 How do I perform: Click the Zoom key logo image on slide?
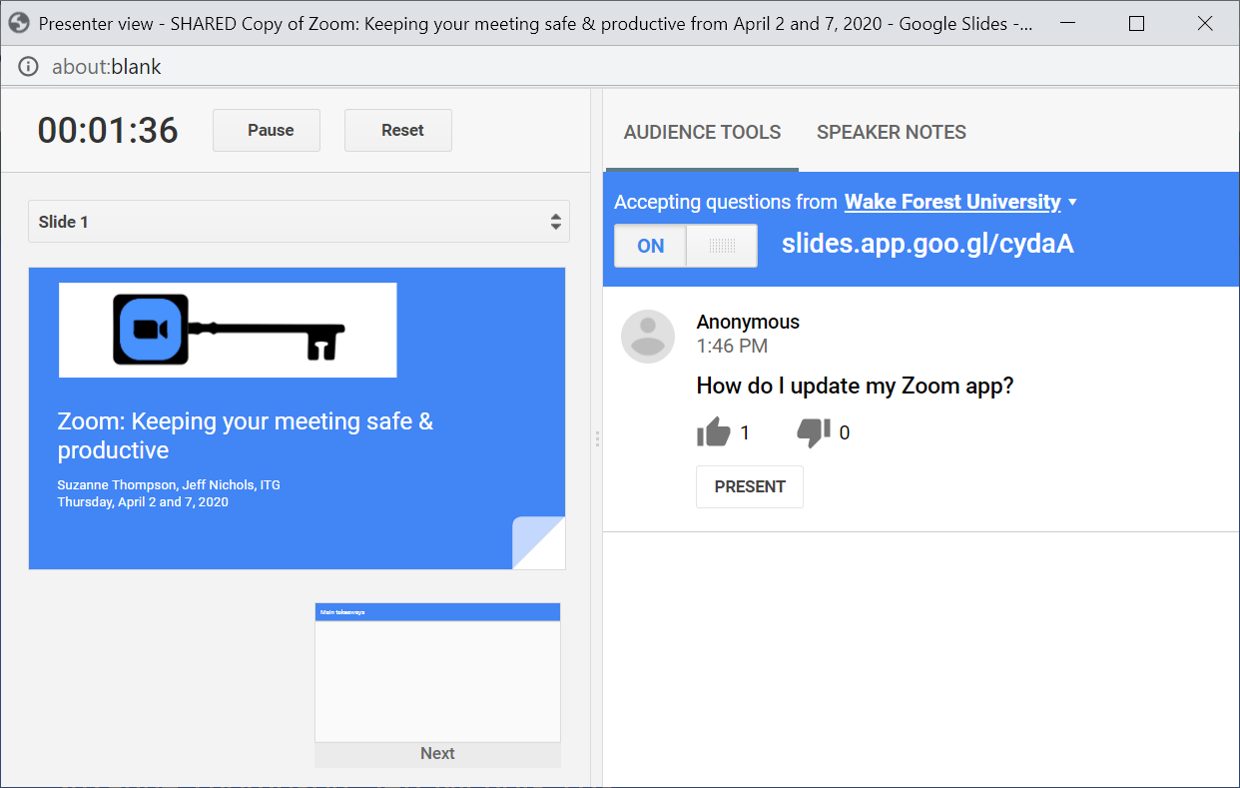228,330
